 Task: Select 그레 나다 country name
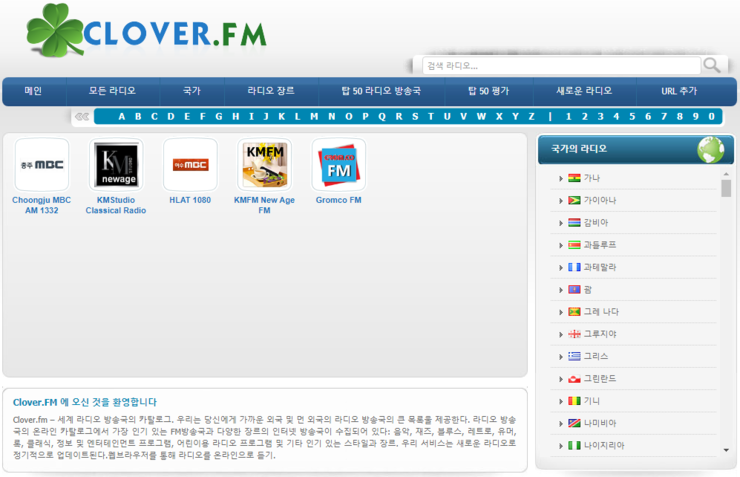pos(601,312)
